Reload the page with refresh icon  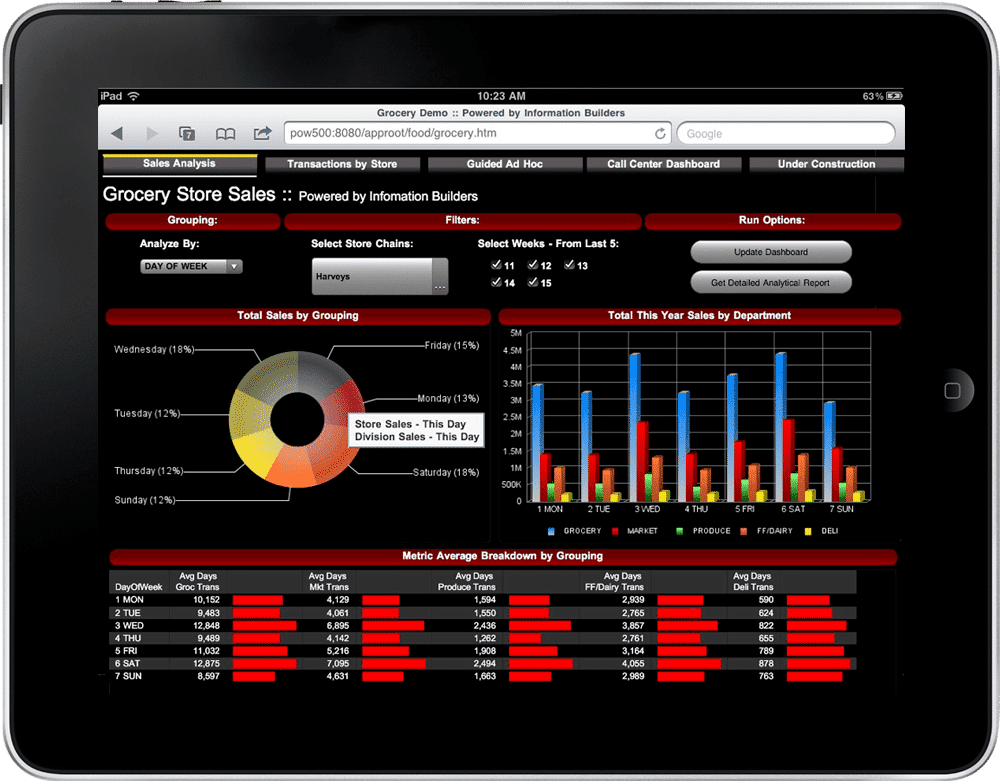660,133
